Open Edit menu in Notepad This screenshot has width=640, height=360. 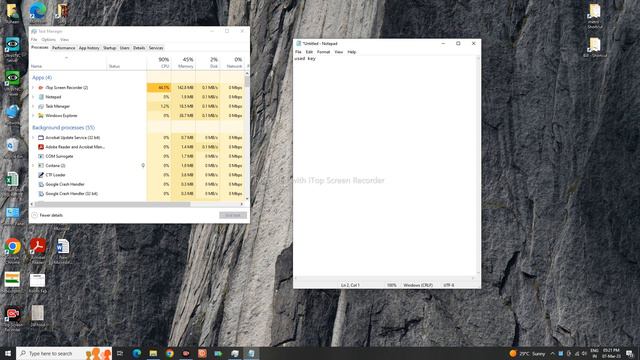309,52
